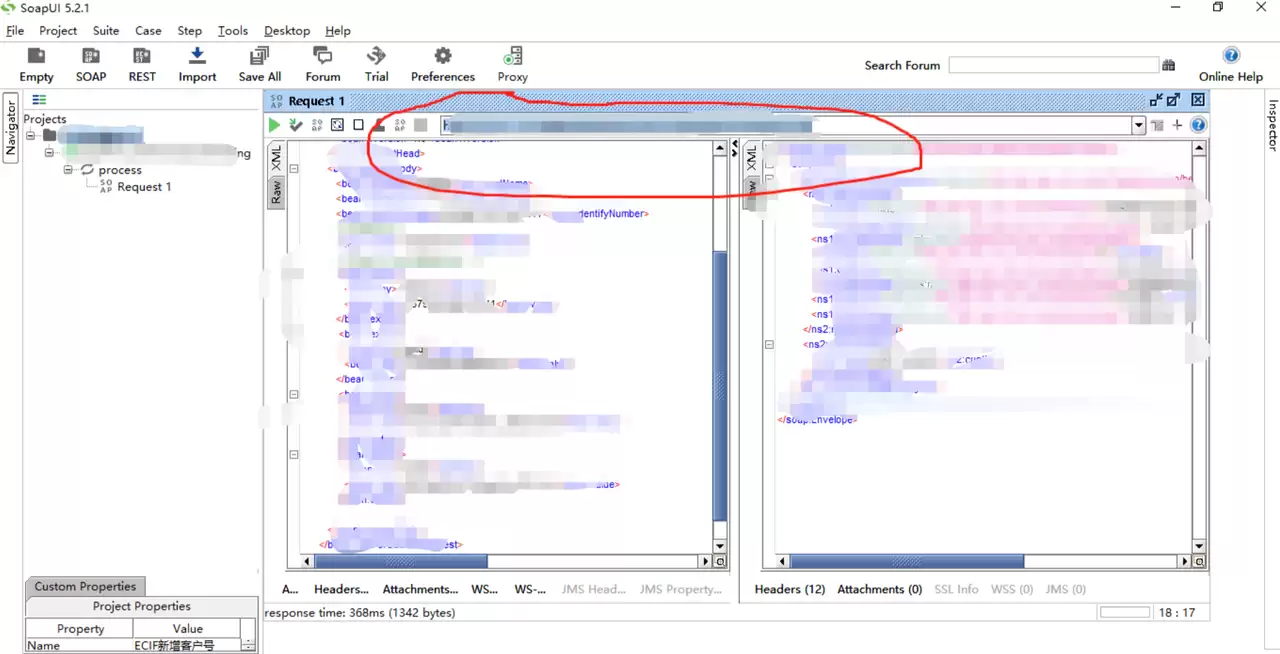1280x654 pixels.
Task: Open the Project menu
Action: (x=58, y=30)
